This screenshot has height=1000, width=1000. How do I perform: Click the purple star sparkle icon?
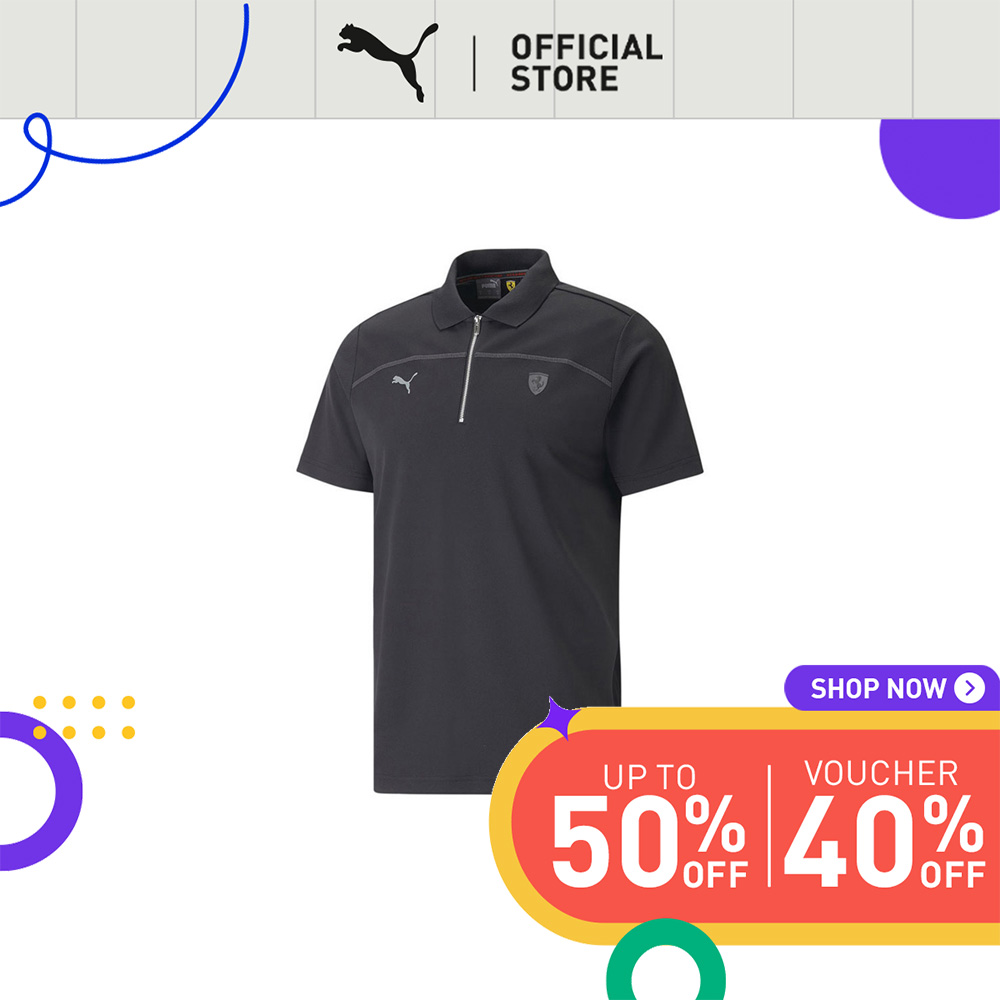556,717
